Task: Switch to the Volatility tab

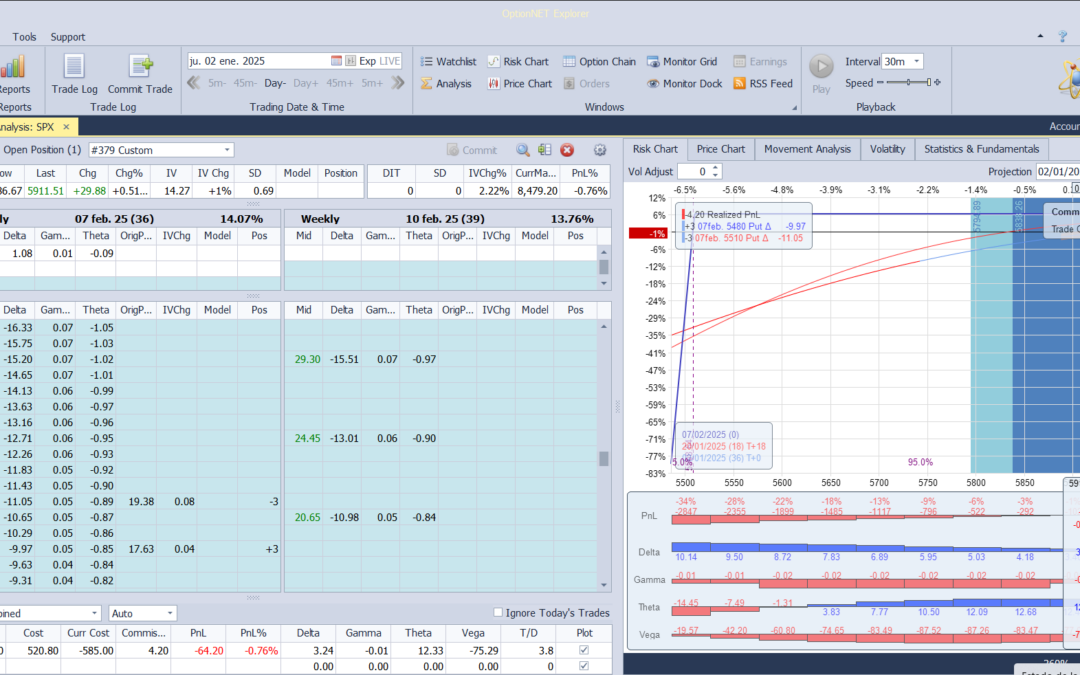Action: (887, 149)
